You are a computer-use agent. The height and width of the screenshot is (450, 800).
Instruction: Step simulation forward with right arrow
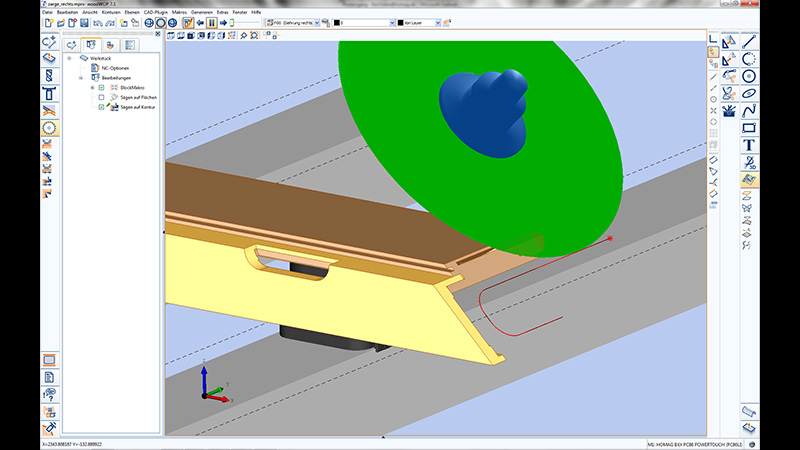coord(223,23)
